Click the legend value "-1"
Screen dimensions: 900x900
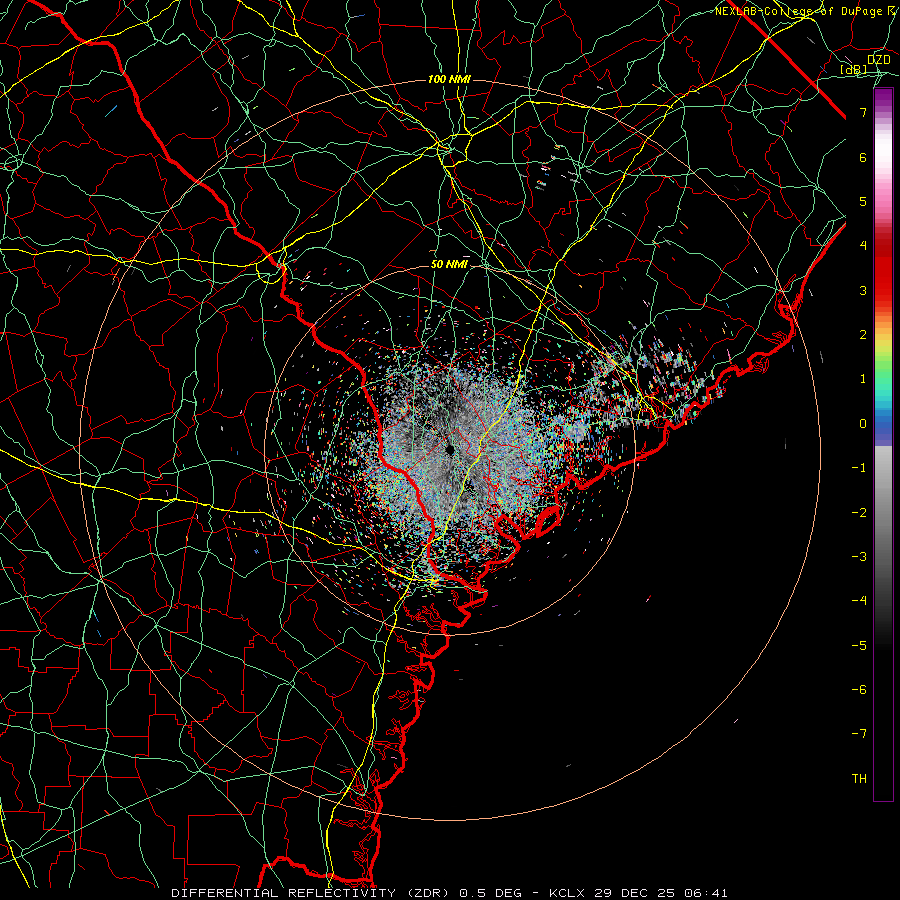click(859, 468)
